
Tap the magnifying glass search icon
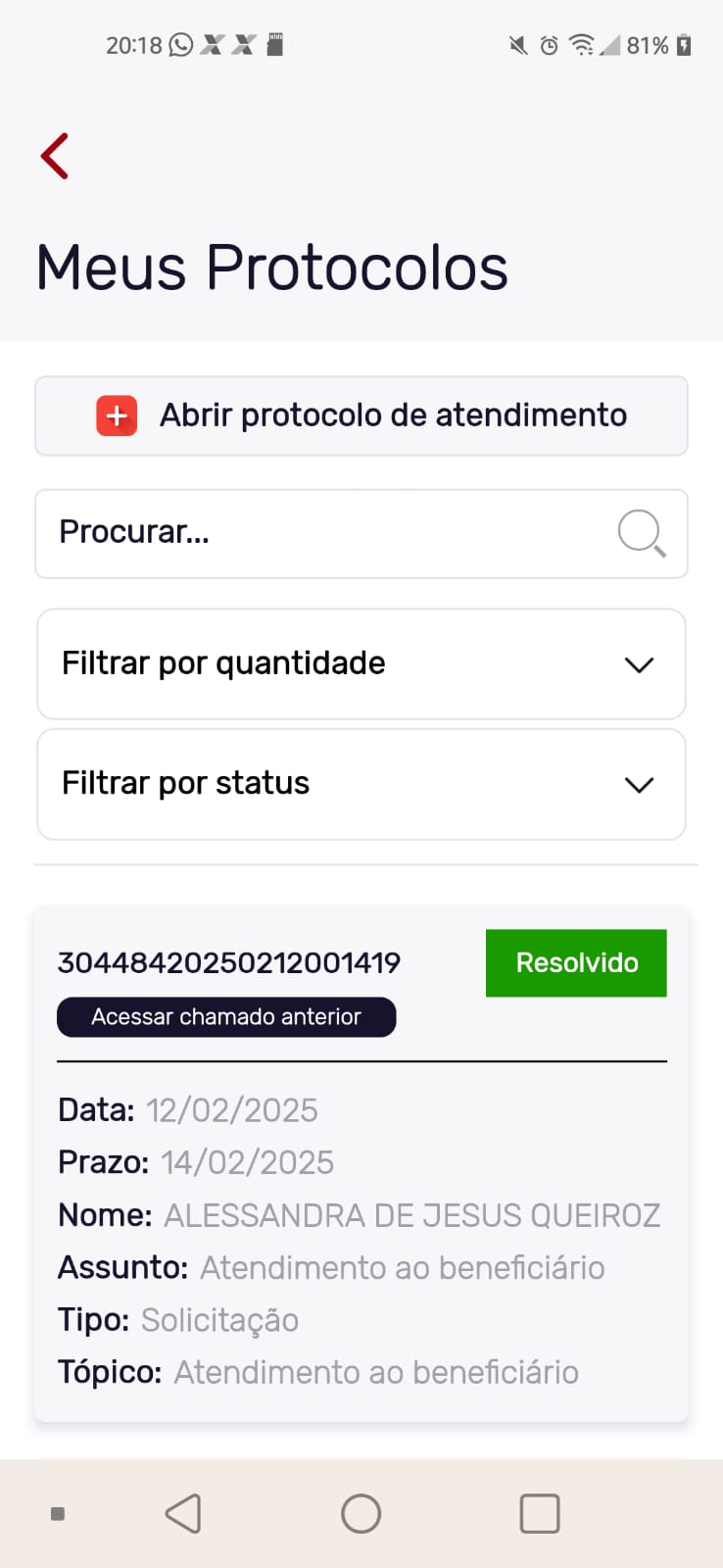tap(642, 533)
